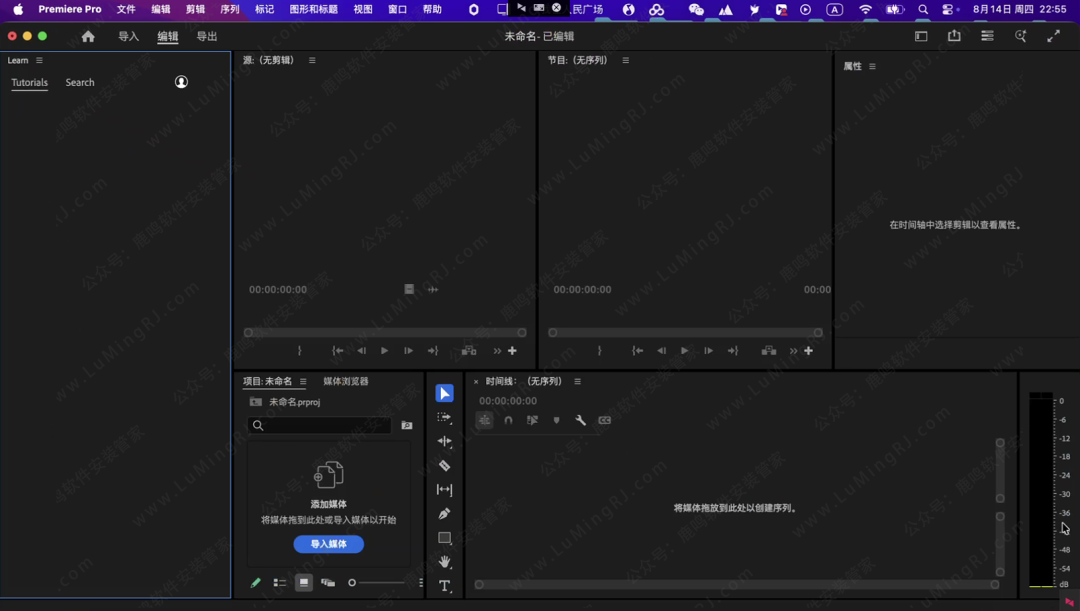Image resolution: width=1080 pixels, height=611 pixels.
Task: Toggle snap in timeline with magnet icon
Action: click(508, 421)
